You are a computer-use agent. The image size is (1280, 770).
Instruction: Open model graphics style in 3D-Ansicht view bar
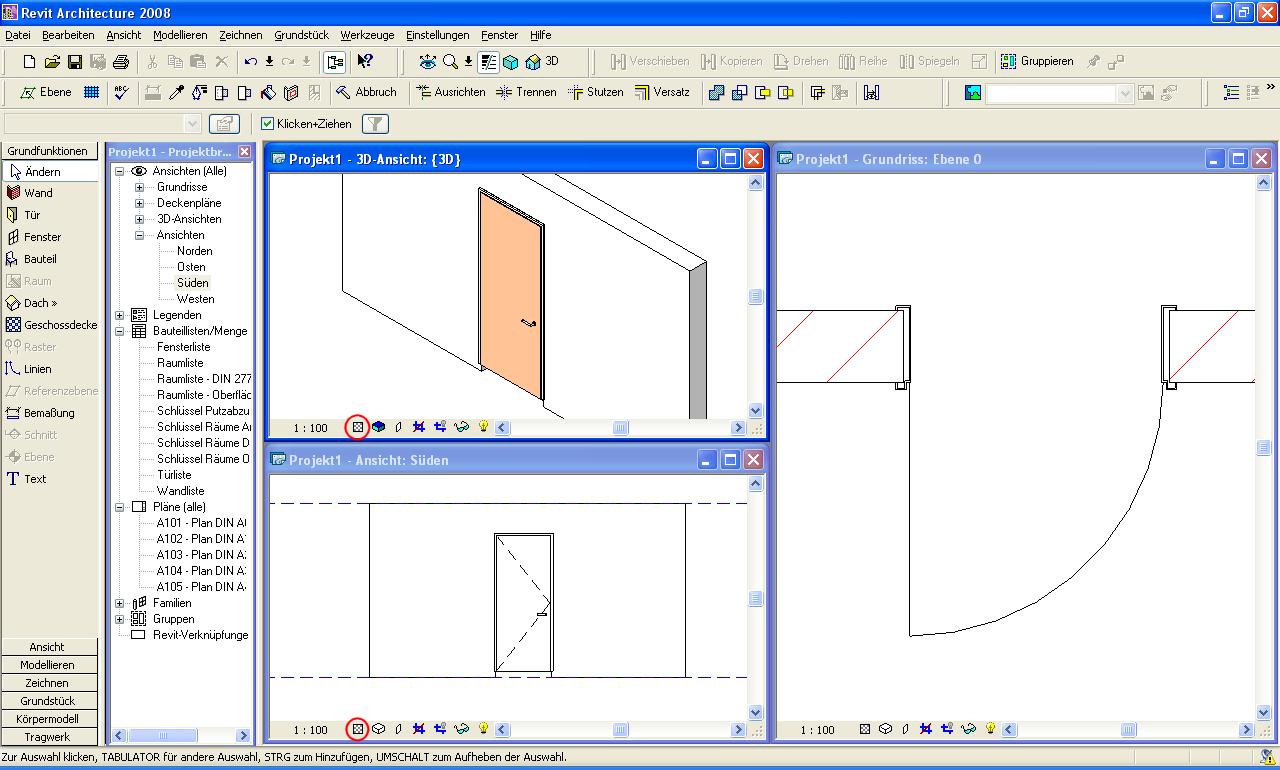379,427
